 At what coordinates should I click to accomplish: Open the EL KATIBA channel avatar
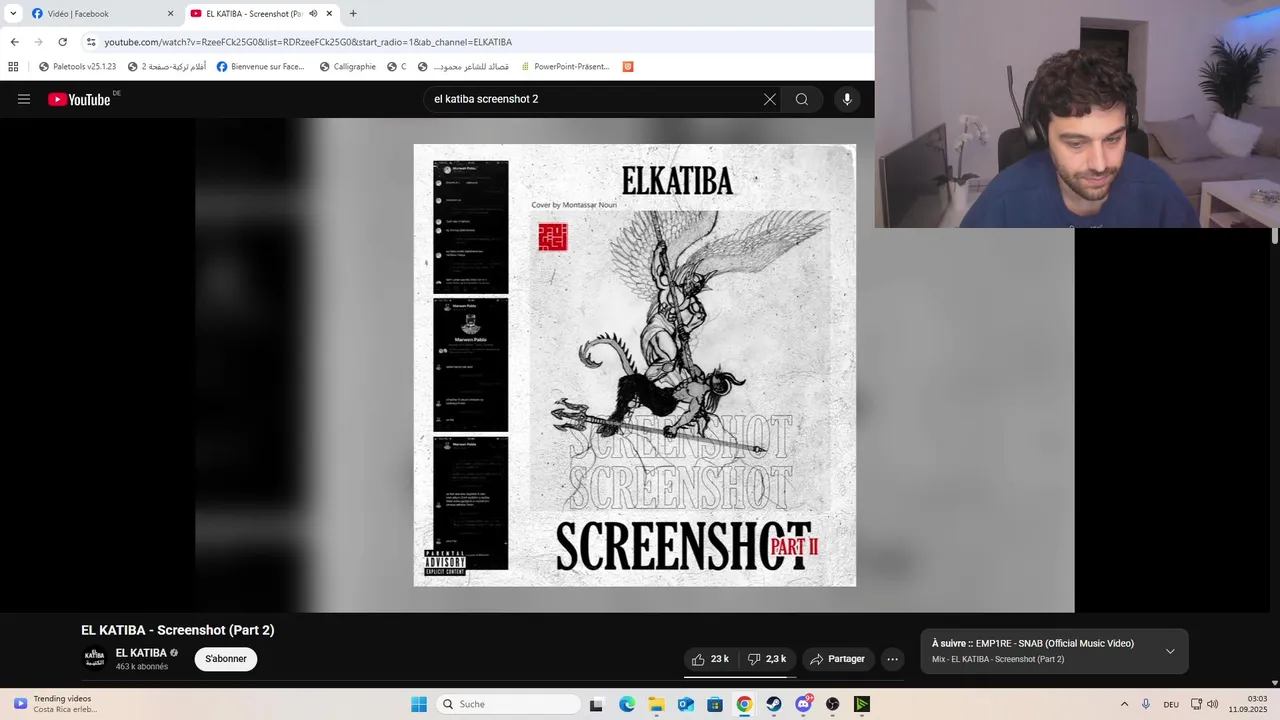pos(94,658)
